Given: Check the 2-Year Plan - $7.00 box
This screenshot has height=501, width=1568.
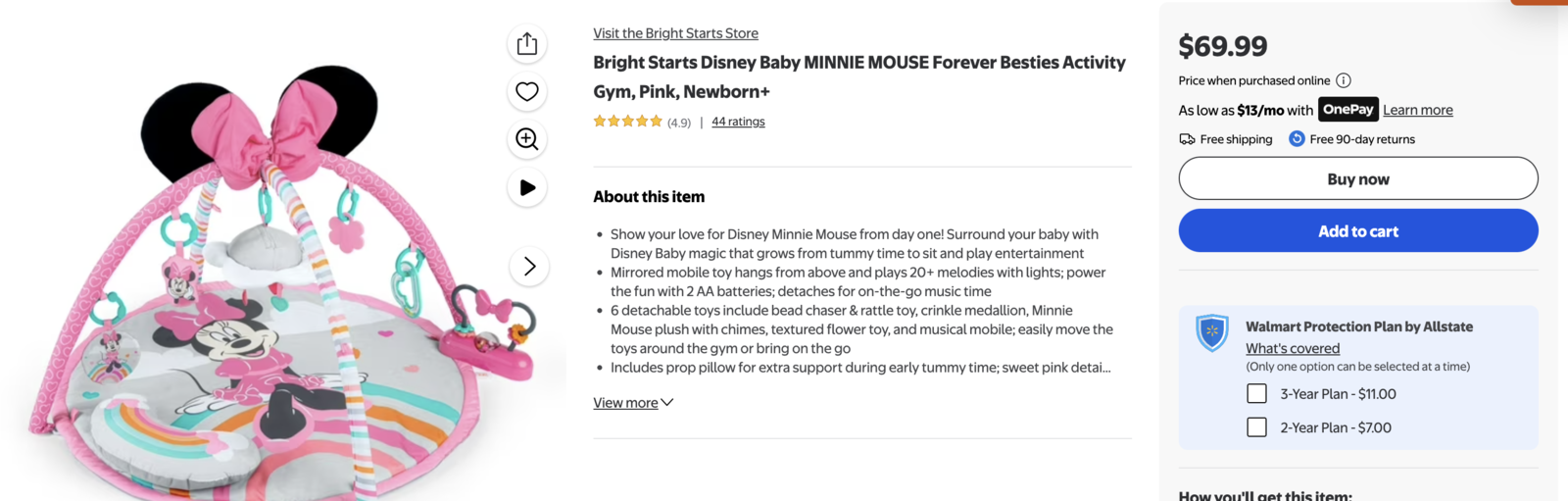Looking at the screenshot, I should (x=1256, y=427).
